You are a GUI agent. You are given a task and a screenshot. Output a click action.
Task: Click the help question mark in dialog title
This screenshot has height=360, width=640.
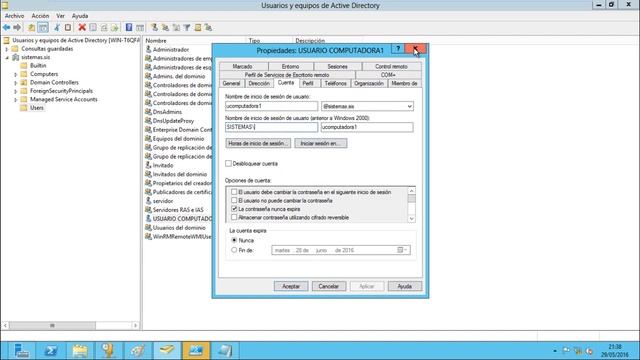[398, 49]
